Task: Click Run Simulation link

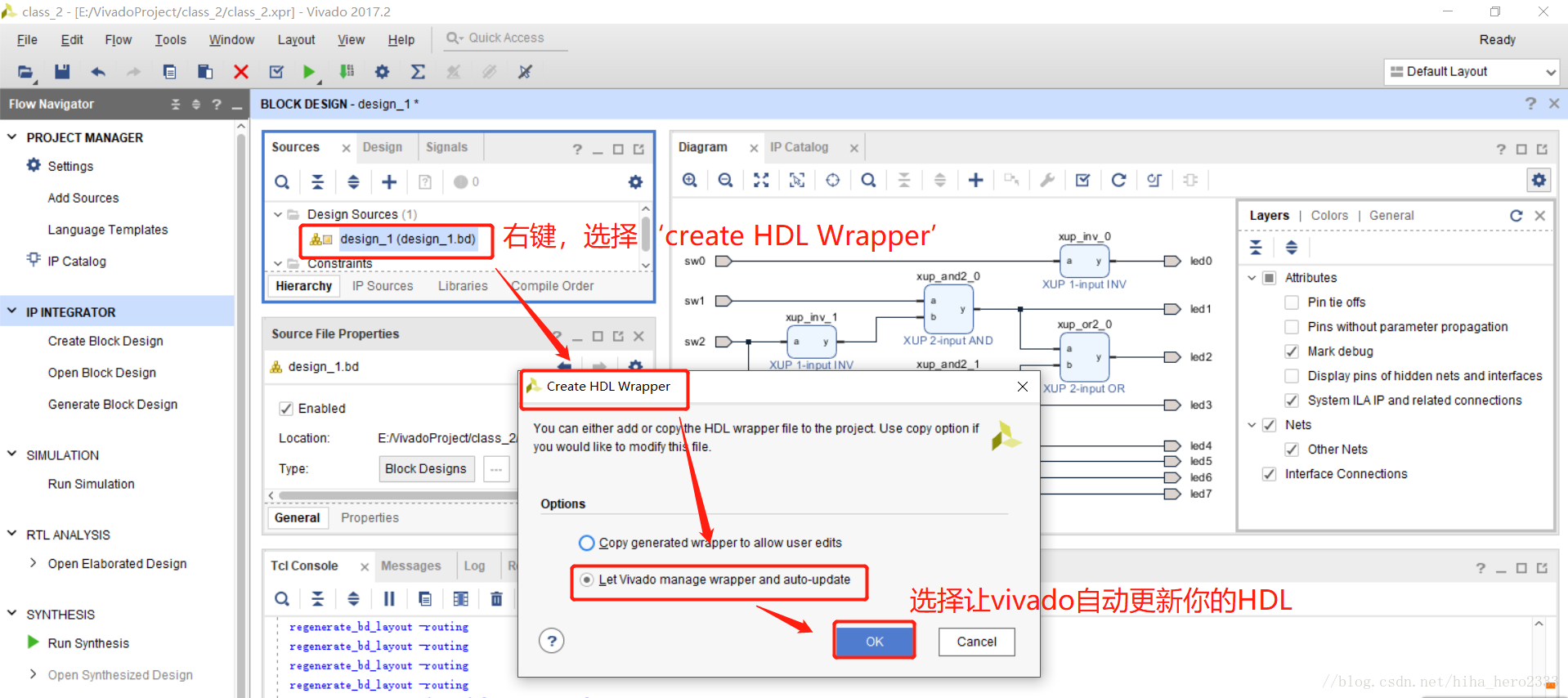Action: pyautogui.click(x=91, y=484)
